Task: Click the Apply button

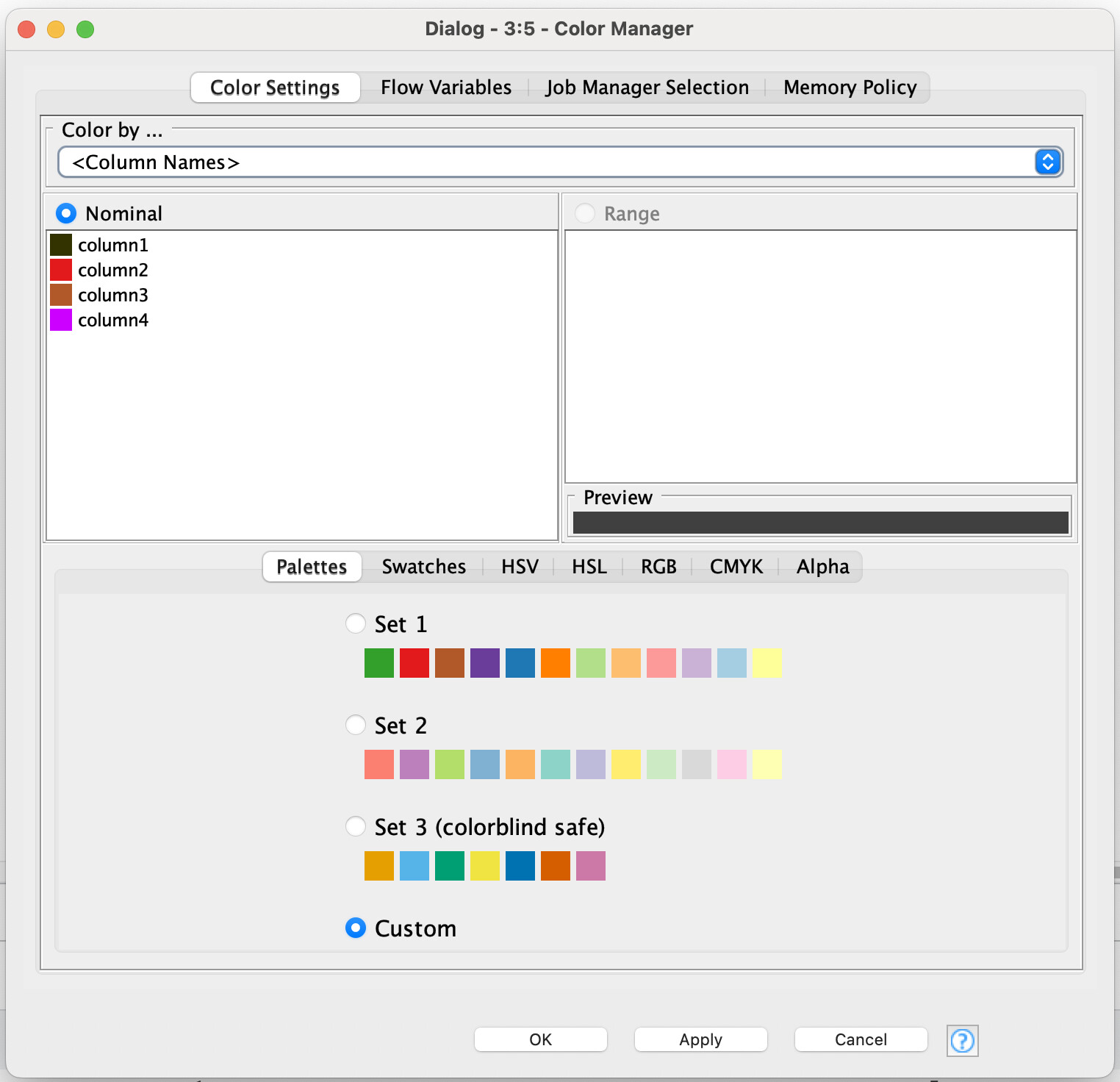Action: coord(700,1039)
